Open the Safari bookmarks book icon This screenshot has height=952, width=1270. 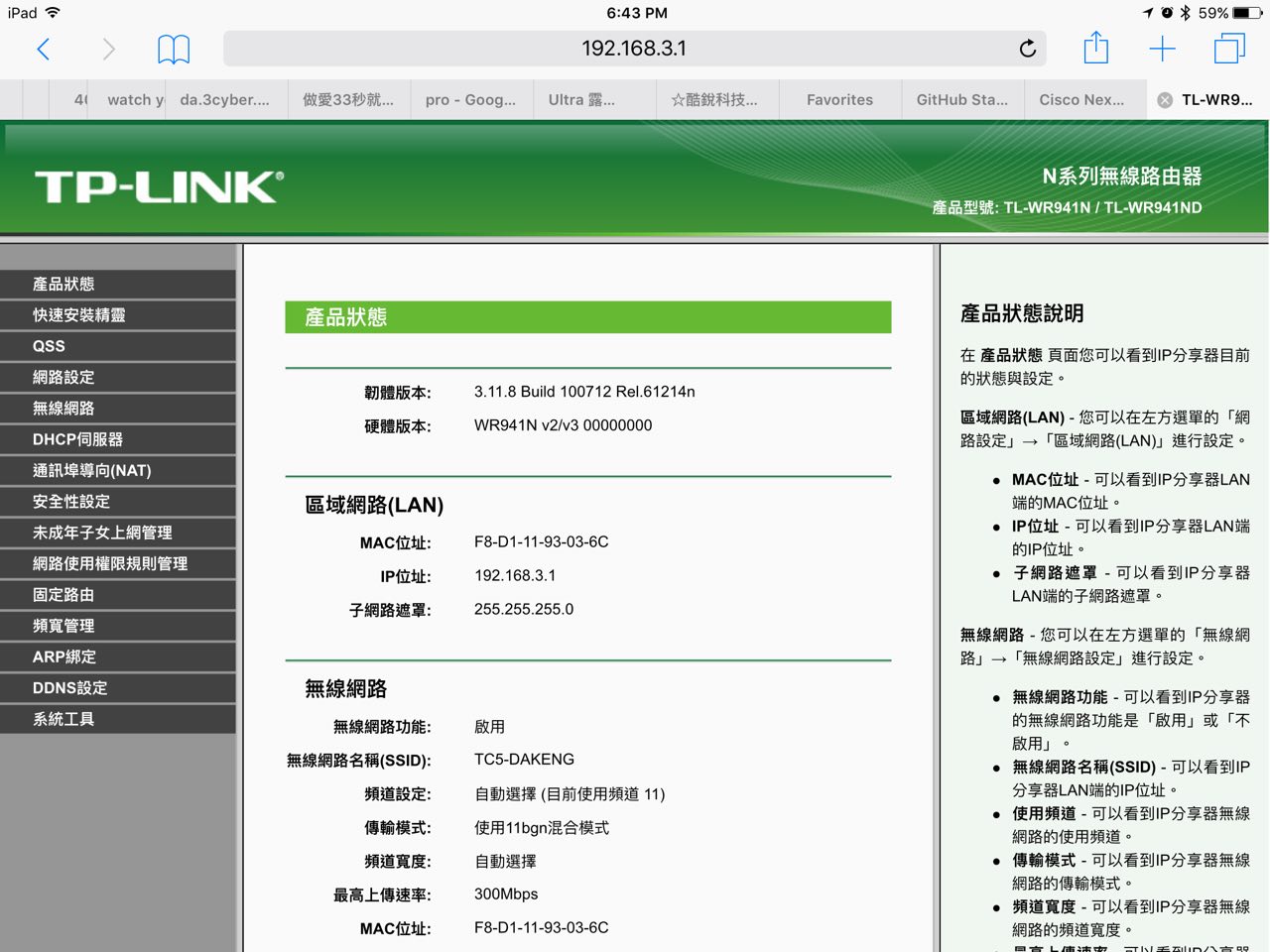pos(174,49)
